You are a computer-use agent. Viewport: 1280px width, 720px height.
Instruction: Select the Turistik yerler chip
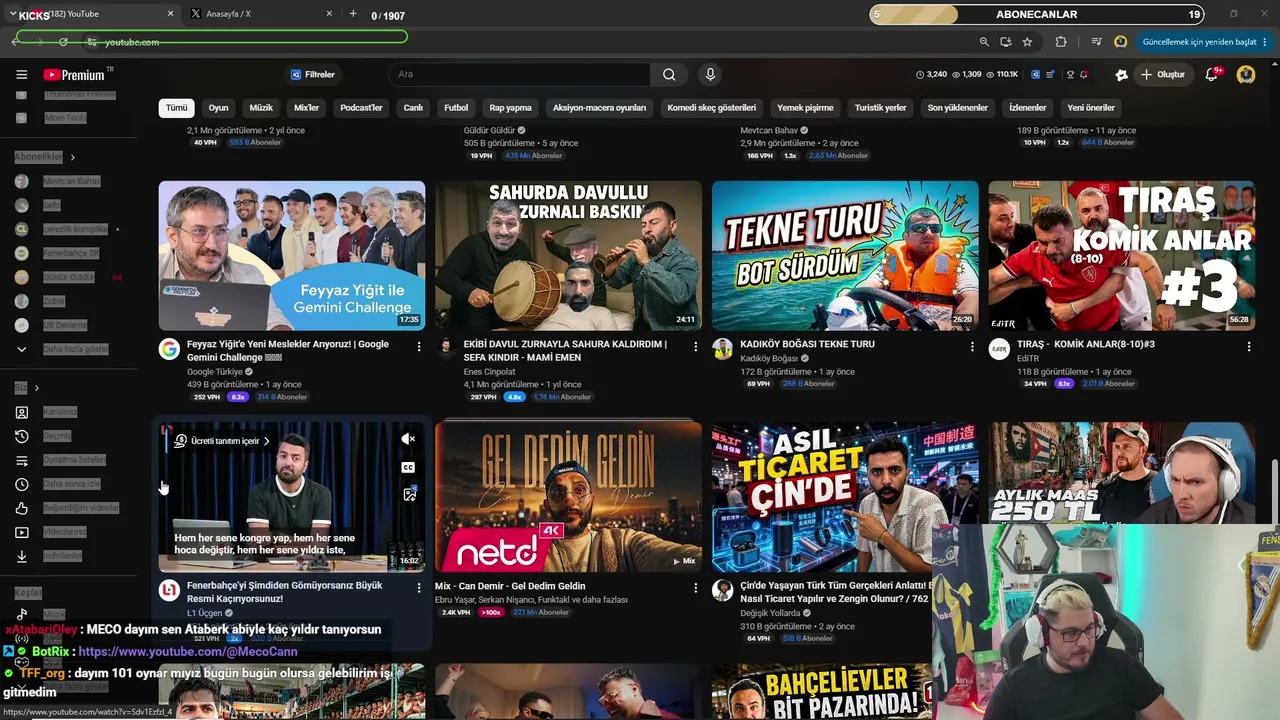pyautogui.click(x=881, y=108)
